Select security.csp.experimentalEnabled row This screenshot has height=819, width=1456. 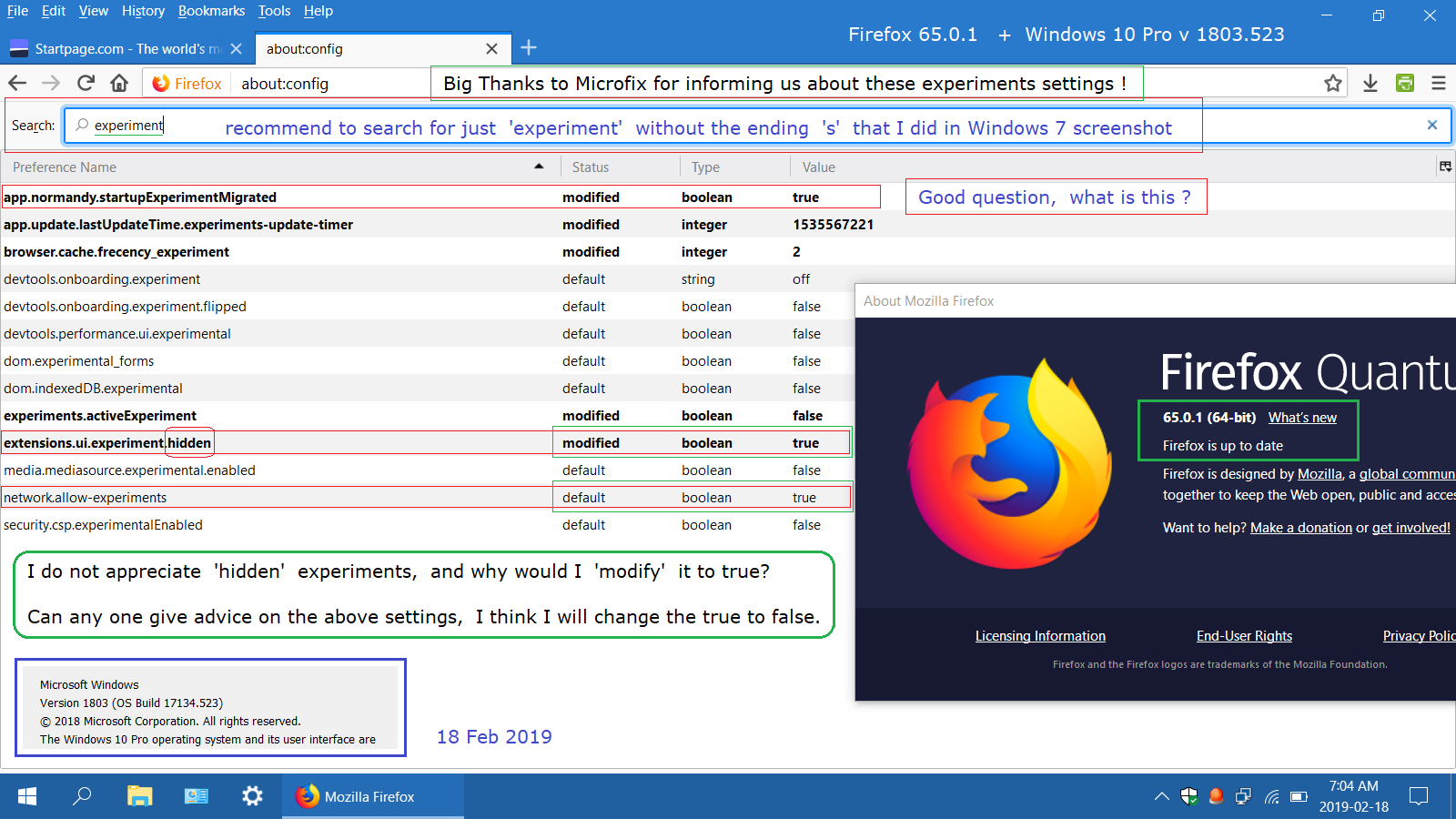pyautogui.click(x=427, y=525)
